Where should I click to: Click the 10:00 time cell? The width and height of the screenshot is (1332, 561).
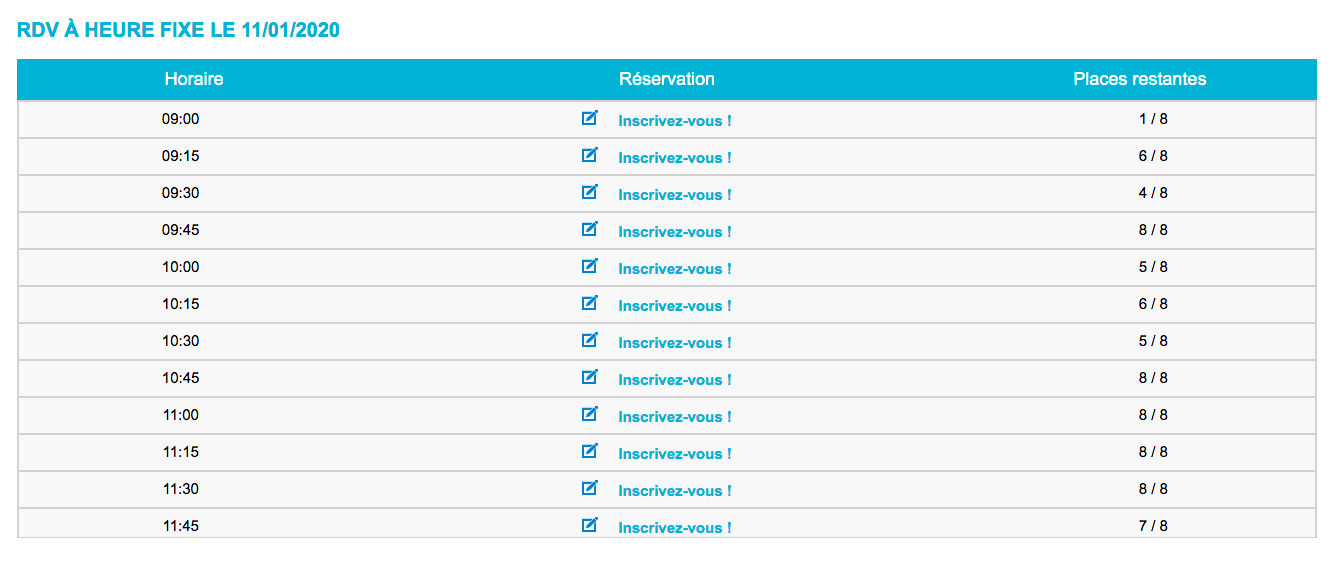click(181, 267)
